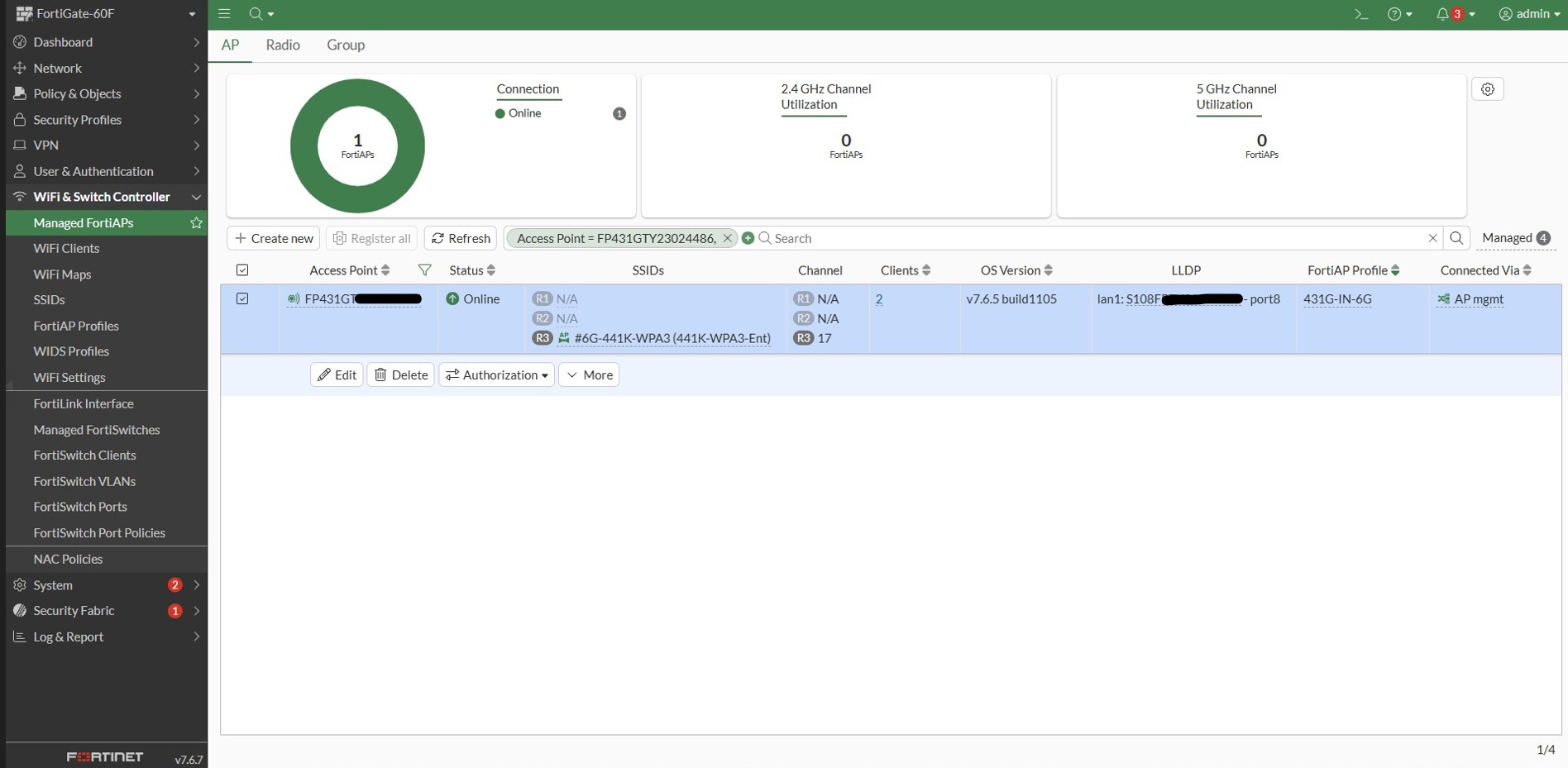
Task: Click the help question mark icon
Action: [1394, 14]
